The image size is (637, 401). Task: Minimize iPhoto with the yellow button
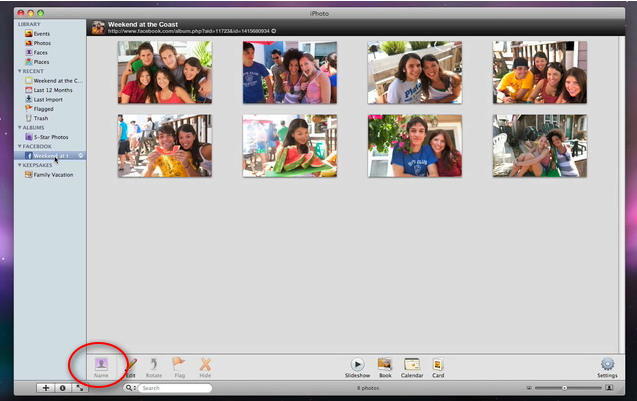point(30,13)
